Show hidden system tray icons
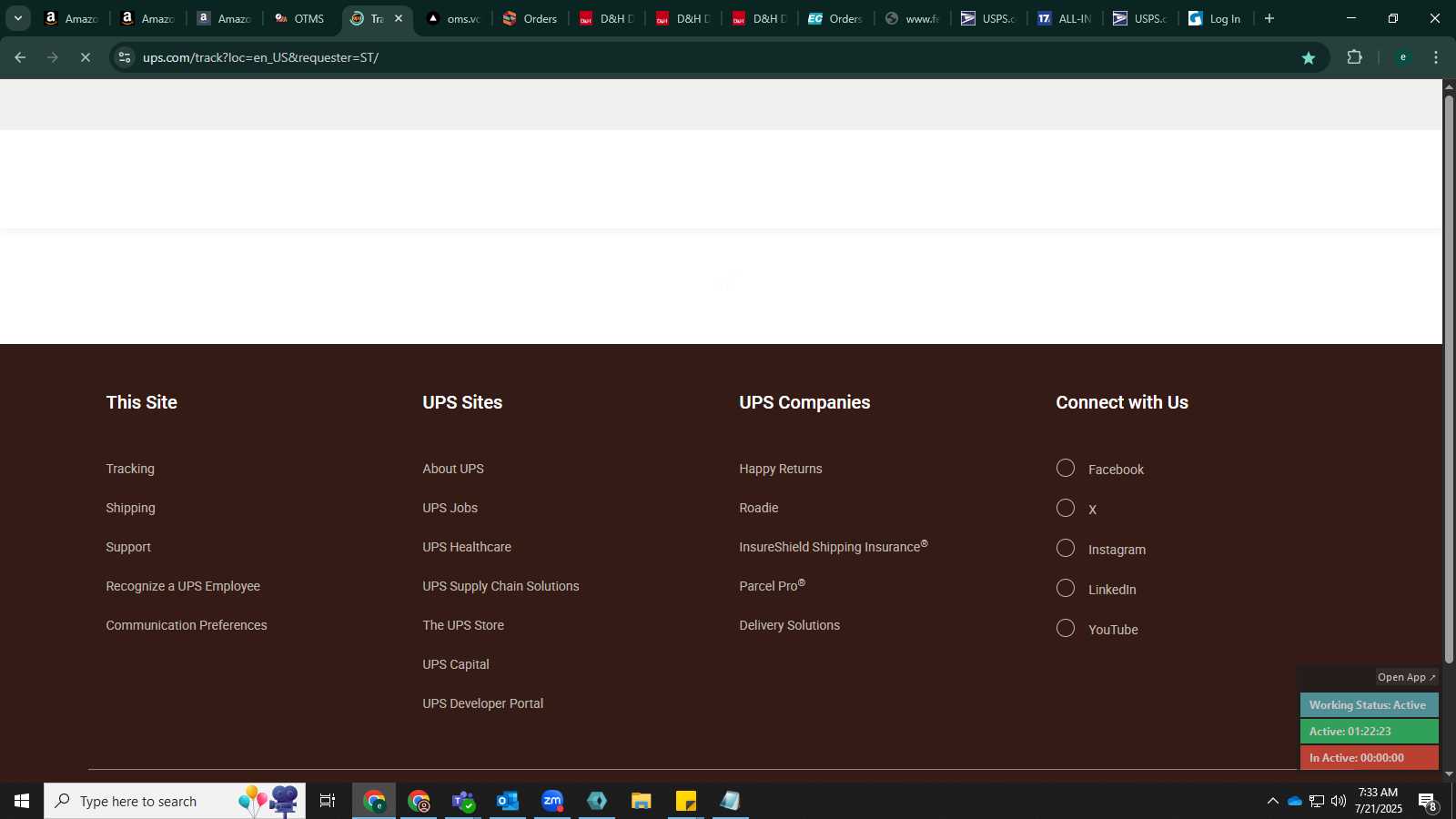Screen dimensions: 1456x819 point(1272,801)
